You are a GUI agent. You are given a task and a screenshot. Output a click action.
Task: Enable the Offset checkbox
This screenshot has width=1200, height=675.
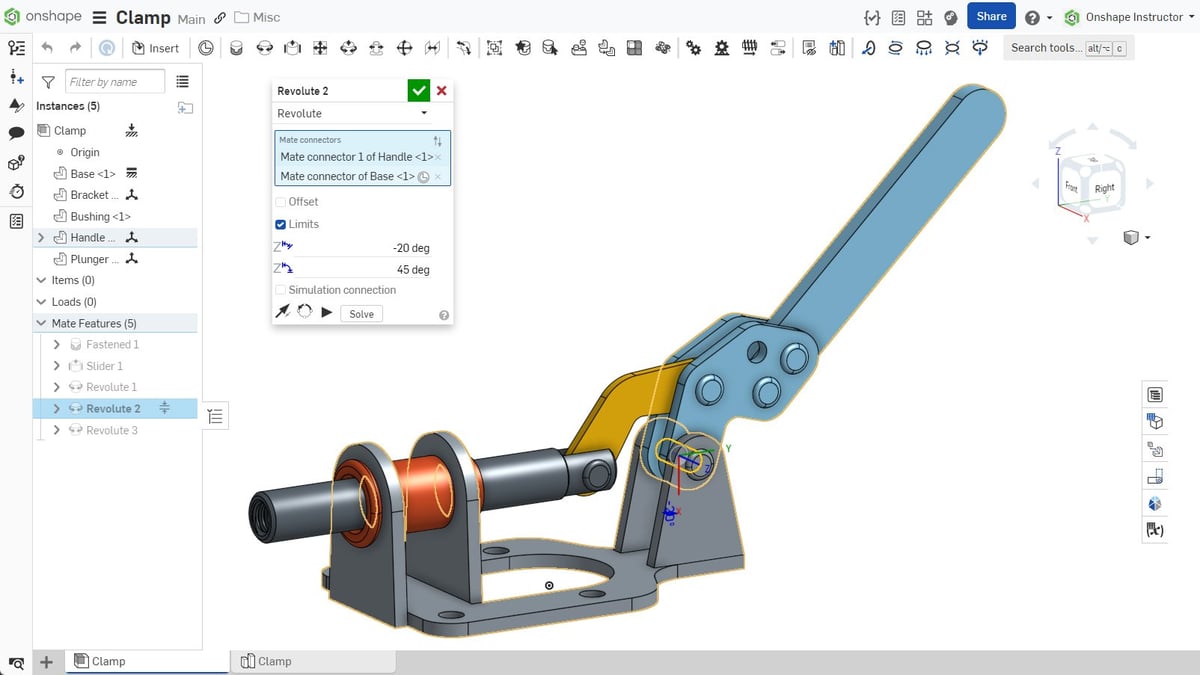tap(281, 202)
